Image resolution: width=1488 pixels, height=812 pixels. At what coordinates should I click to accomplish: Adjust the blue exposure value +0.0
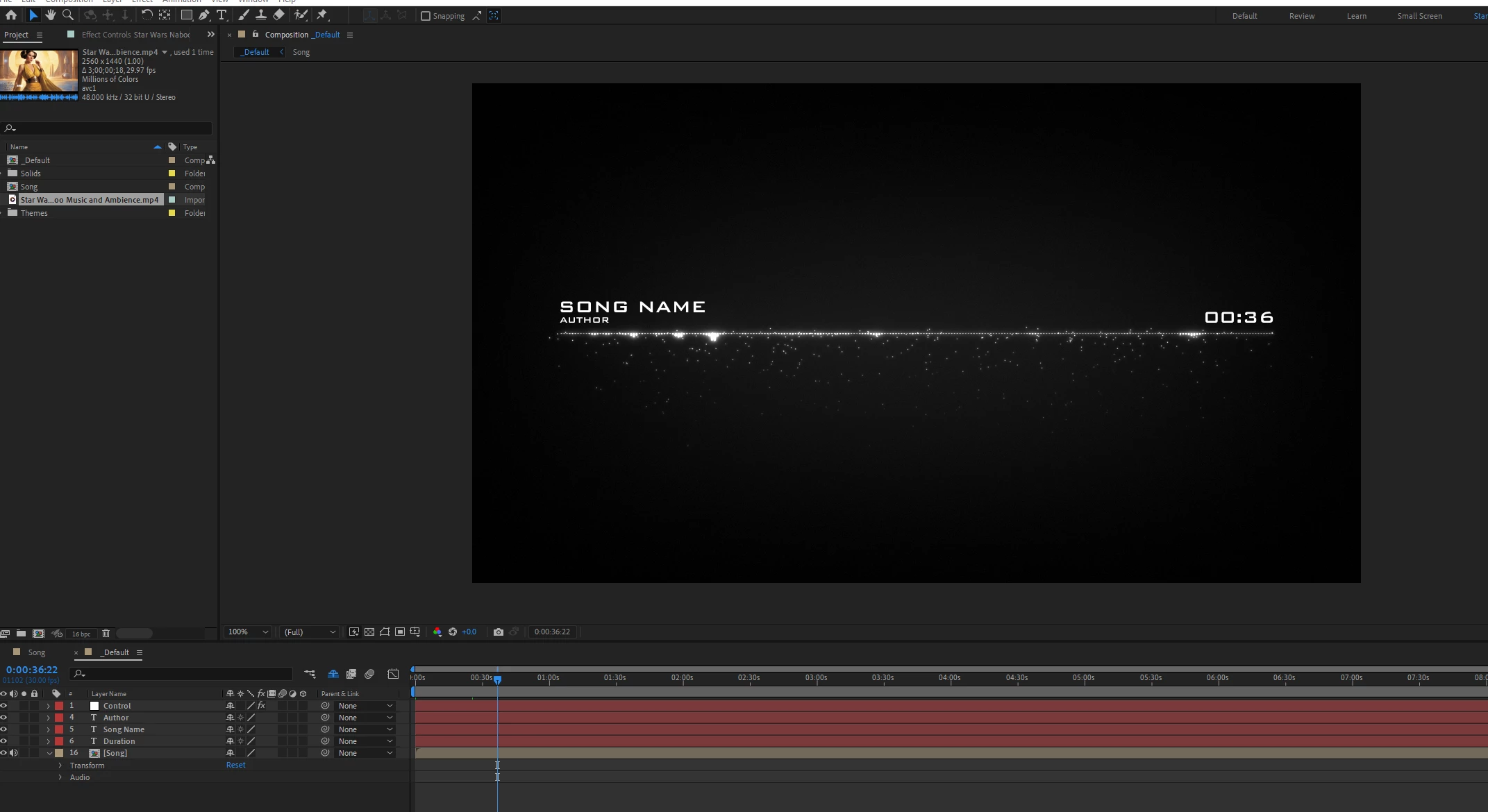[x=469, y=632]
